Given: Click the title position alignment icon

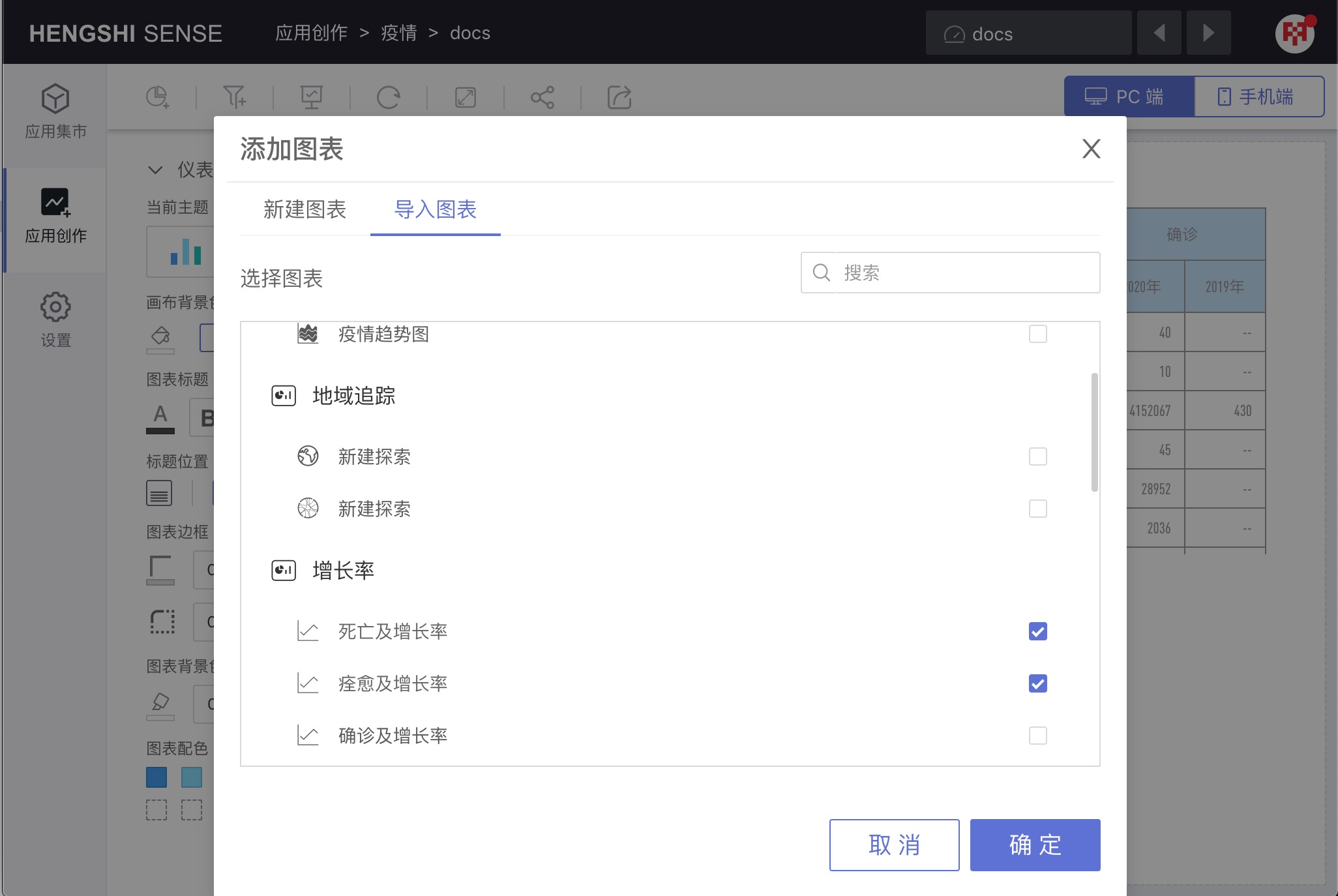Looking at the screenshot, I should [159, 493].
